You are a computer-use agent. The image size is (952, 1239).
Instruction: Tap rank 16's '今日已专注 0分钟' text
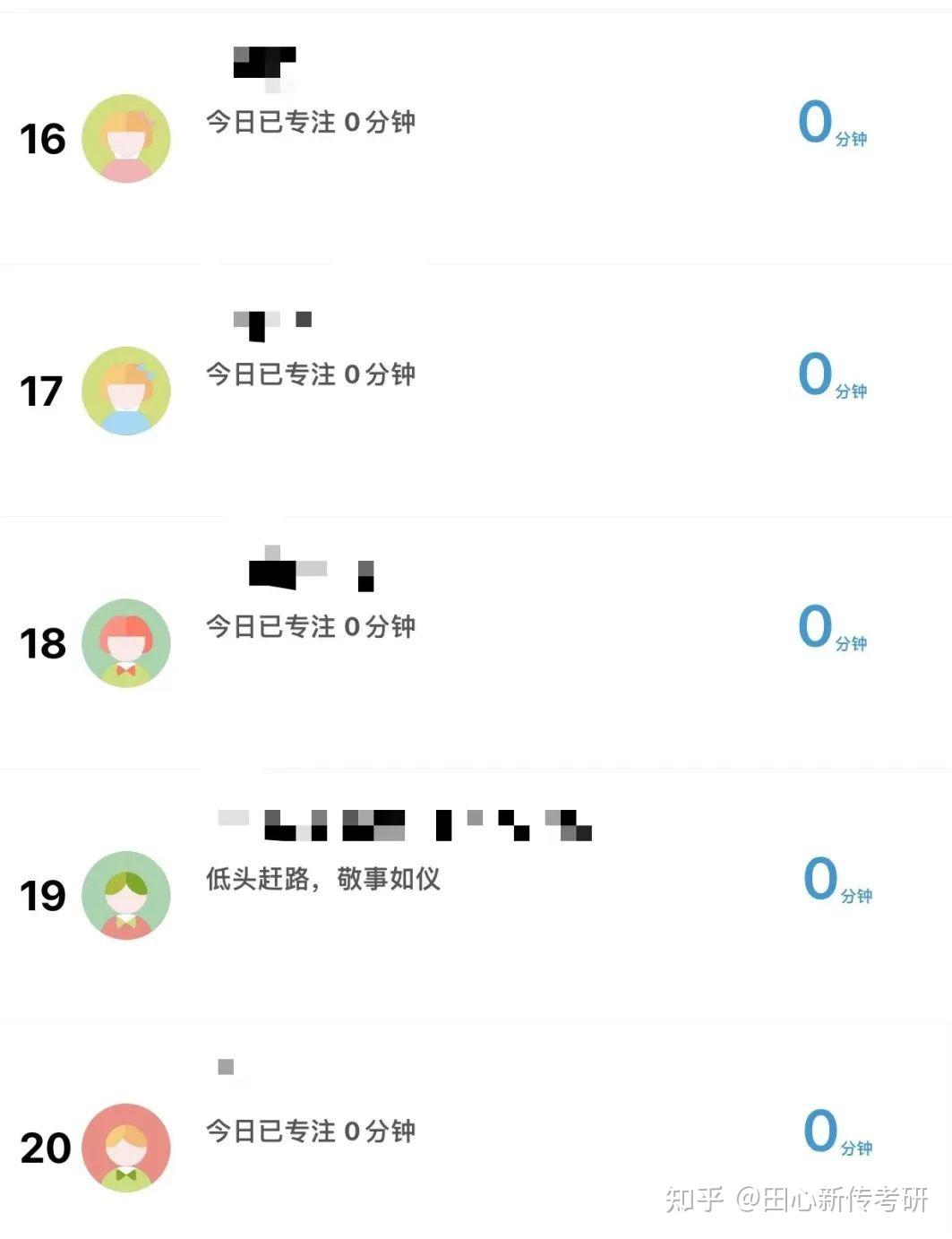pos(311,122)
